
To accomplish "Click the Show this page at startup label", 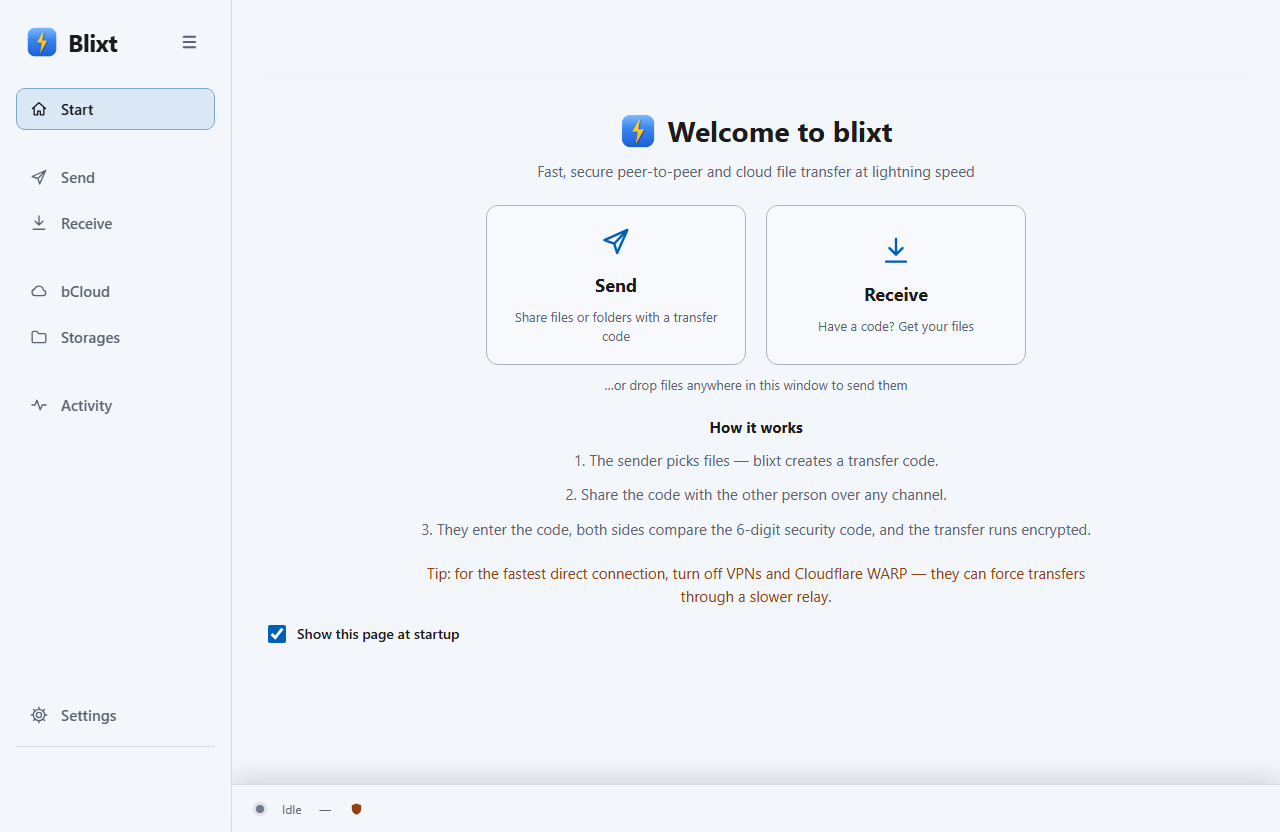I will pyautogui.click(x=378, y=634).
